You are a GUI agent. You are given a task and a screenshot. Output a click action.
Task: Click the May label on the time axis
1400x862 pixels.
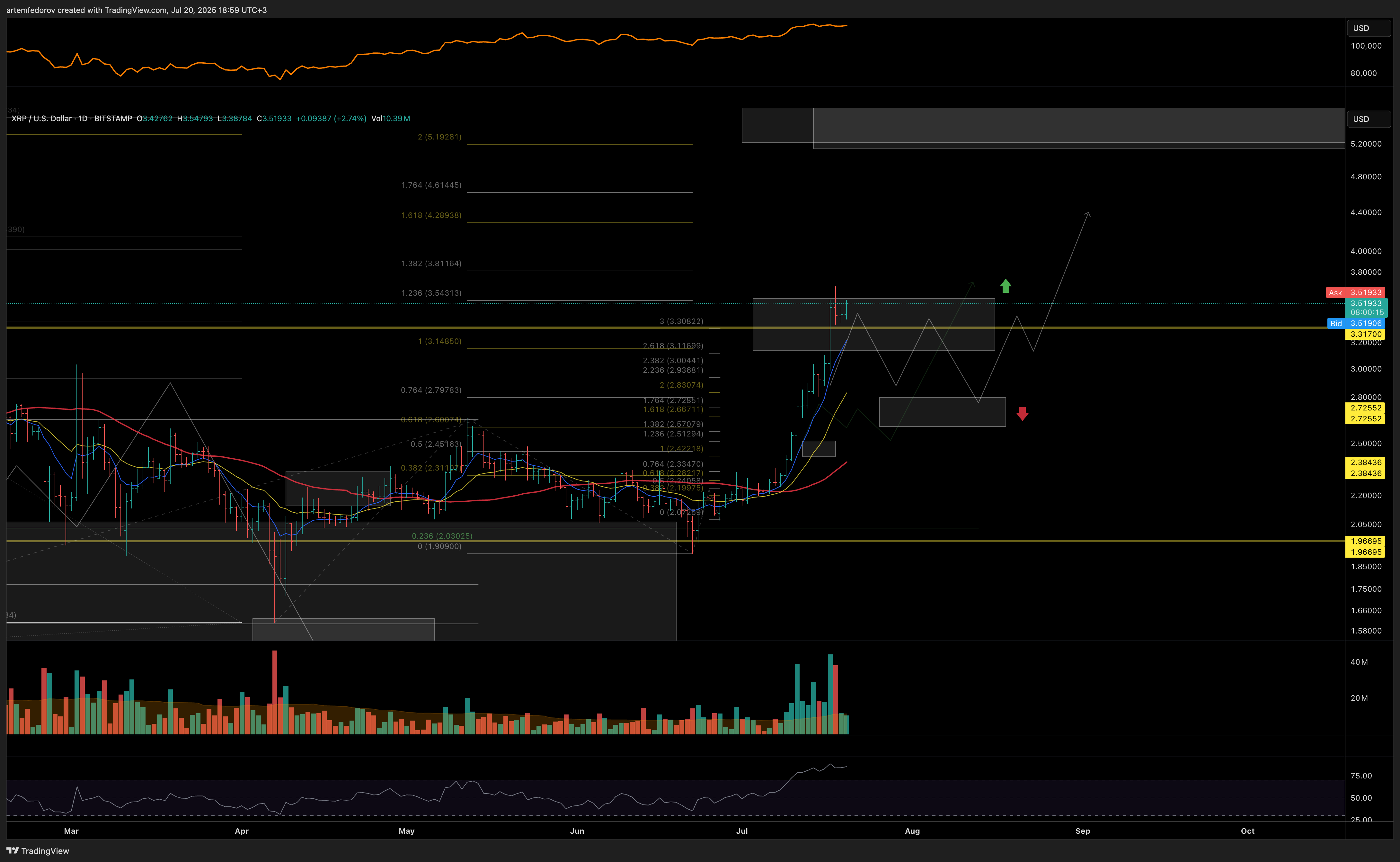click(406, 831)
